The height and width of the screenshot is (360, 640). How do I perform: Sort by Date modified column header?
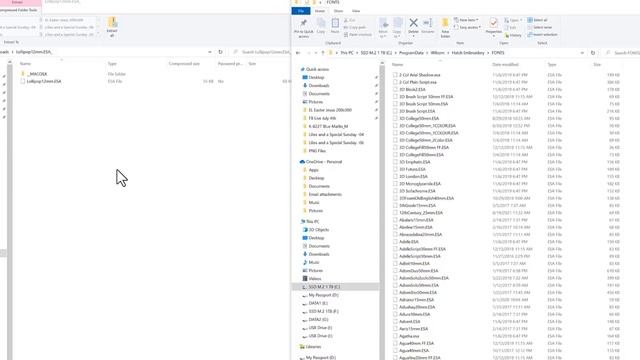tap(505, 64)
